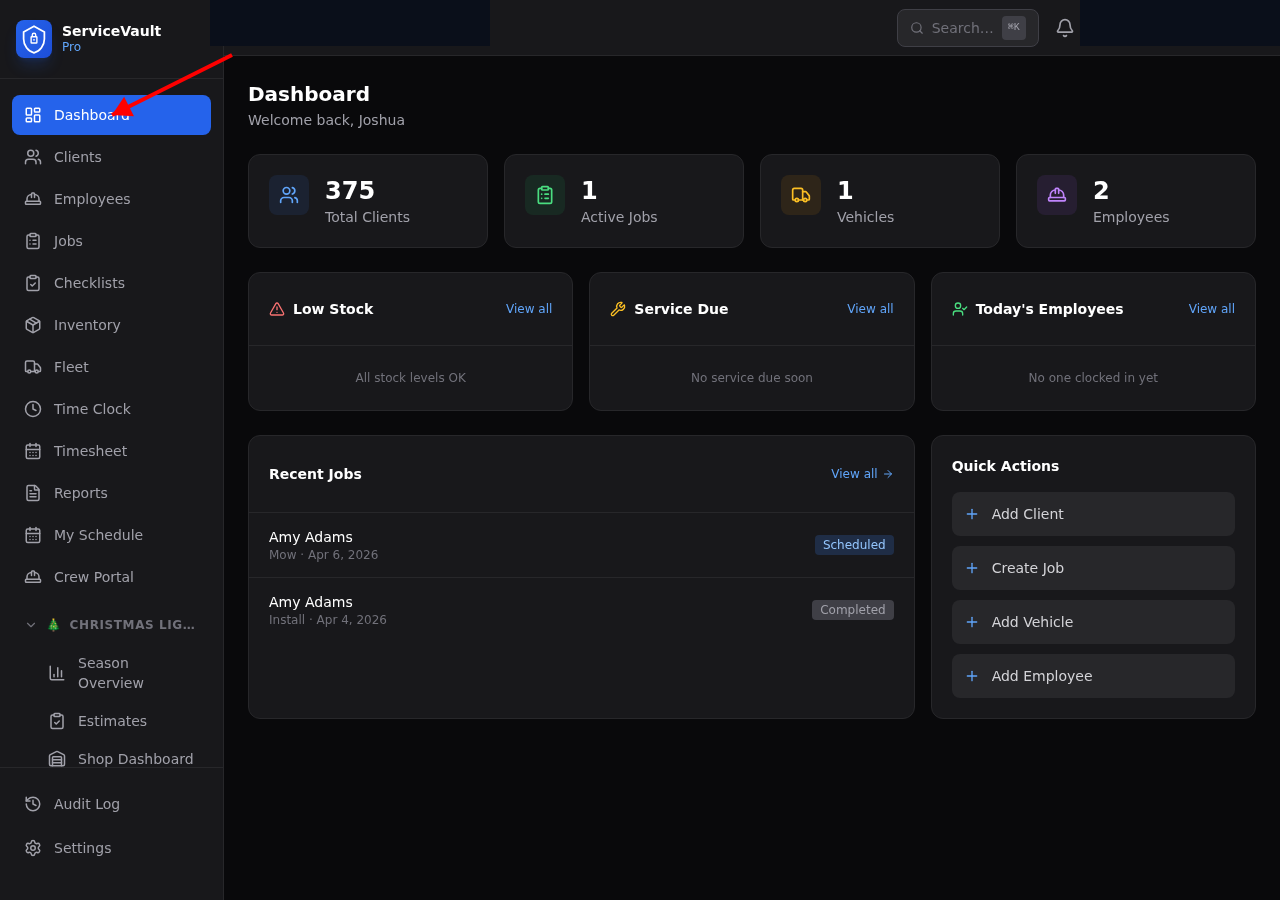
Task: Click the Fleet truck icon in sidebar
Action: coord(31,367)
